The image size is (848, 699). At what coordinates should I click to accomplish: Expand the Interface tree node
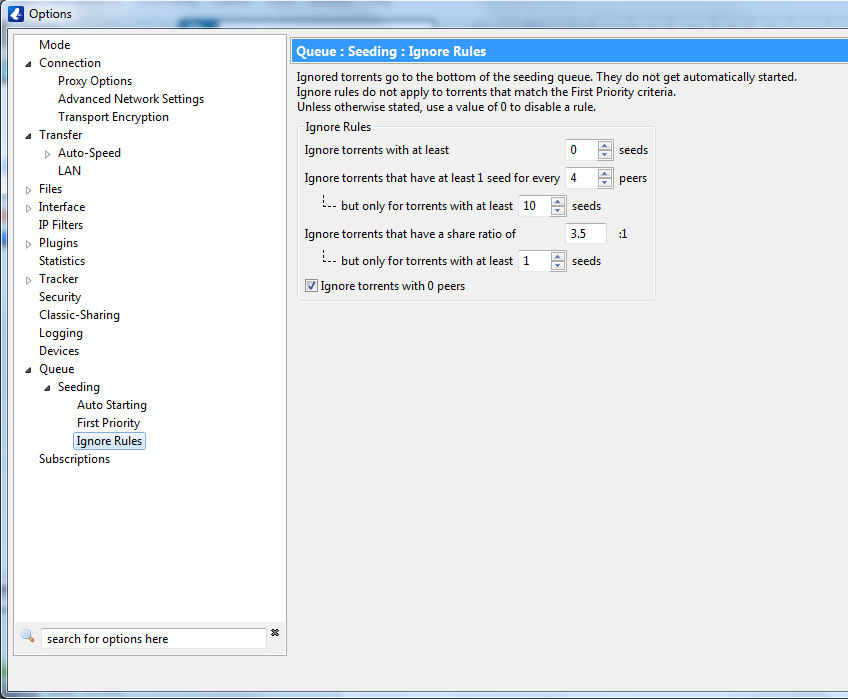coord(28,208)
